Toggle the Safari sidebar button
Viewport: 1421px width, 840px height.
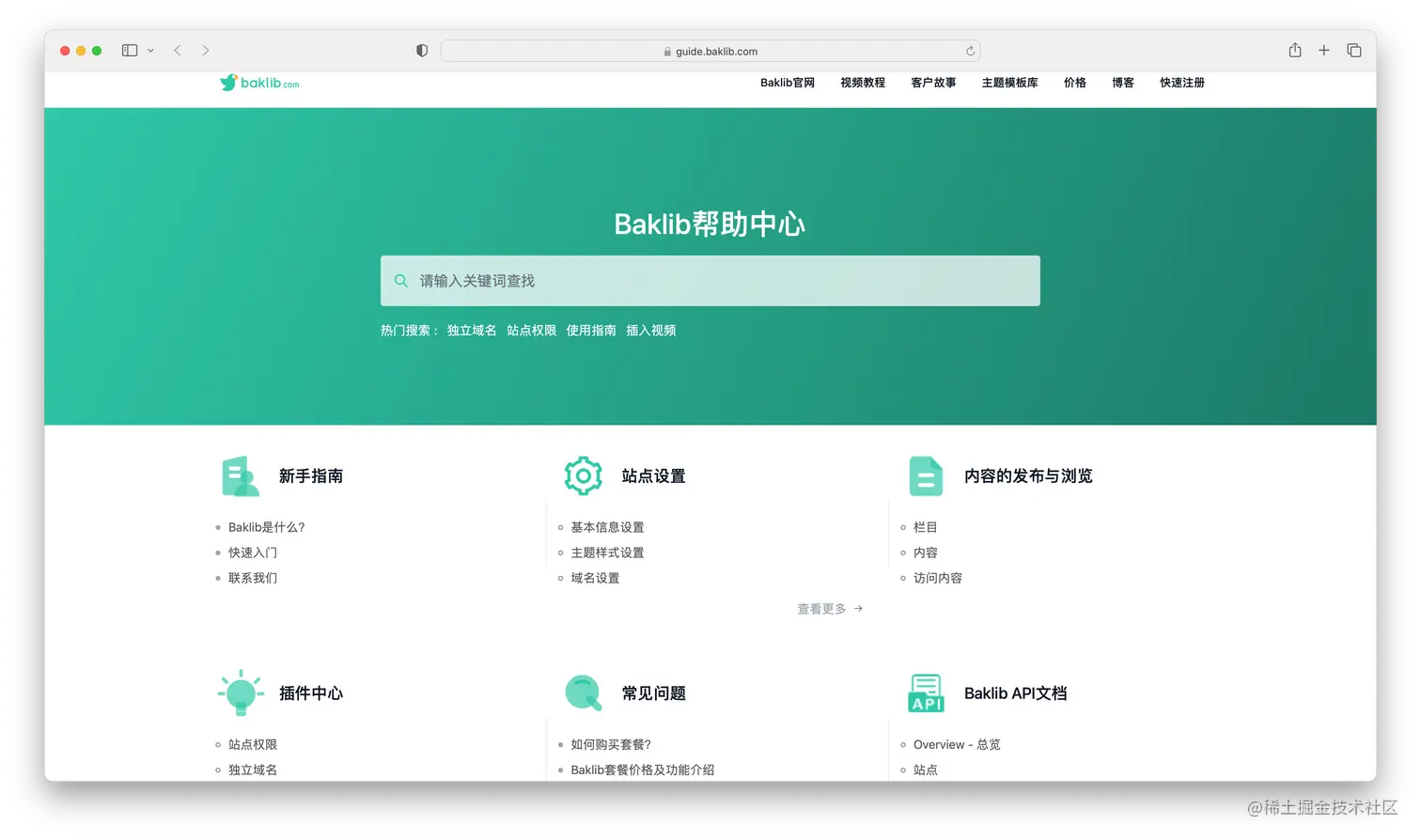point(130,51)
